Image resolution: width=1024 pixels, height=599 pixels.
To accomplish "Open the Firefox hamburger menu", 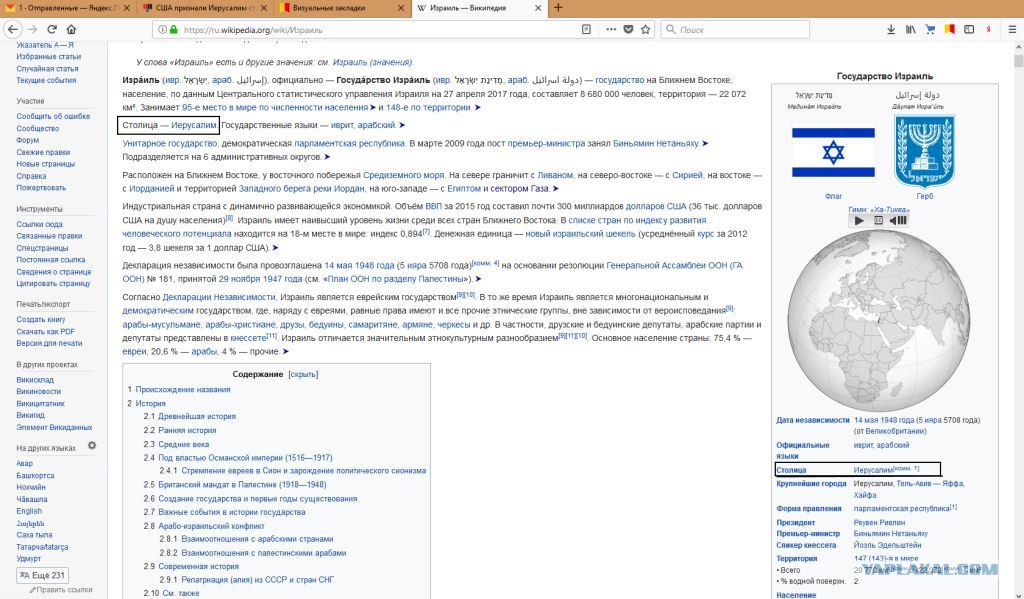I will click(x=1012, y=29).
